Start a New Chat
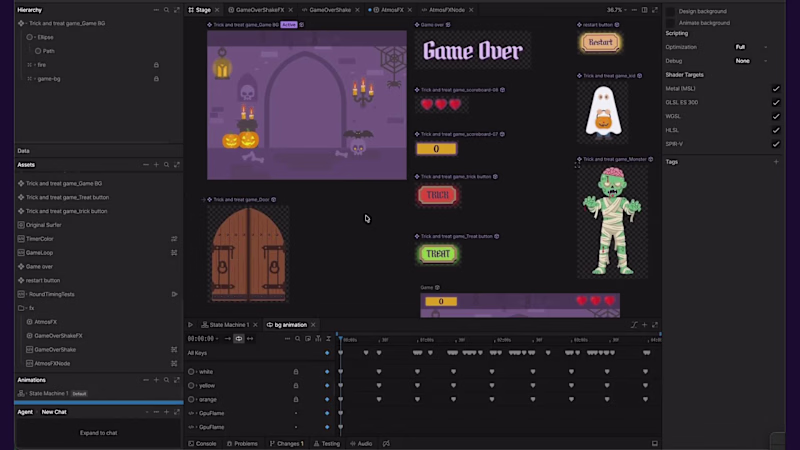This screenshot has height=450, width=800. tap(54, 412)
